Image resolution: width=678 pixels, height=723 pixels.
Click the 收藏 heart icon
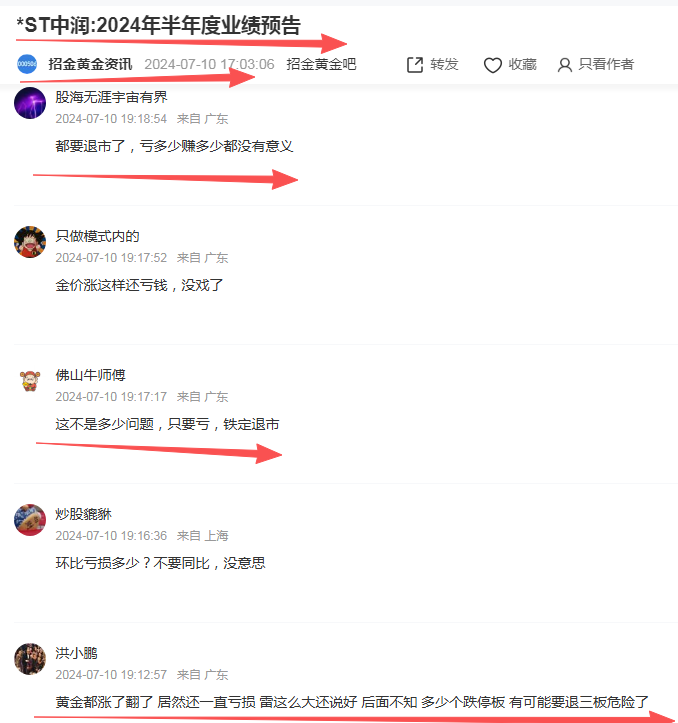point(492,65)
